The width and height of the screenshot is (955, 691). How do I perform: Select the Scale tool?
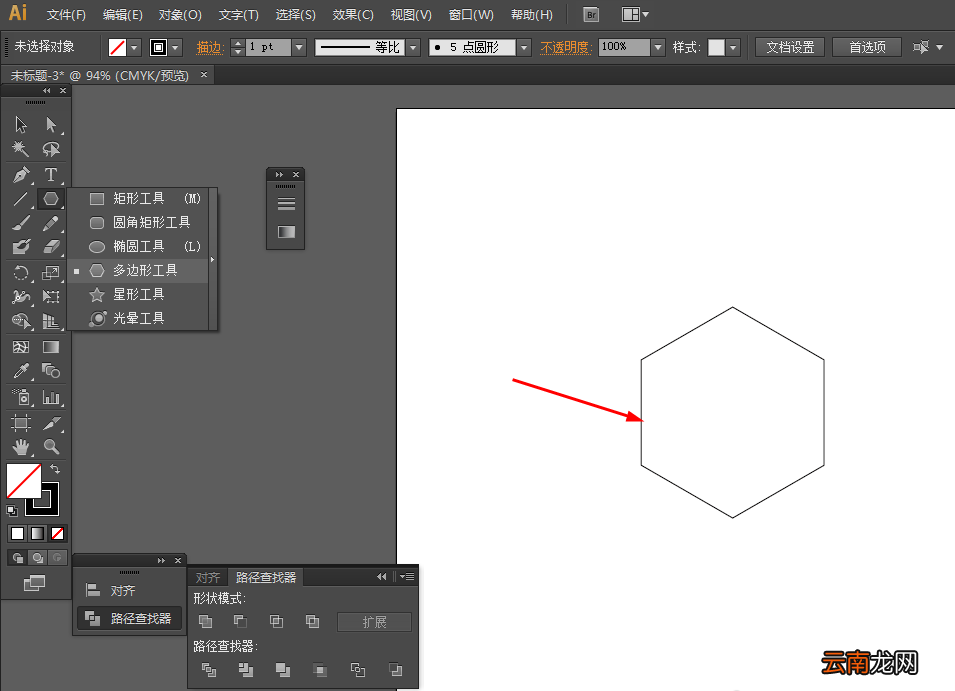pyautogui.click(x=51, y=273)
